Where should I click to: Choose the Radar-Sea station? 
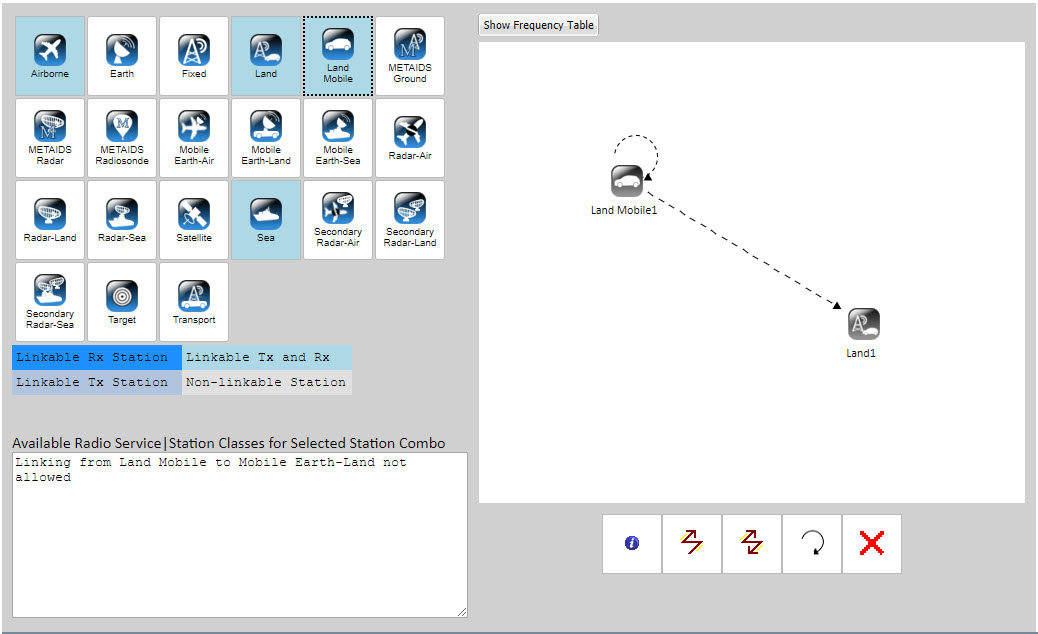122,220
